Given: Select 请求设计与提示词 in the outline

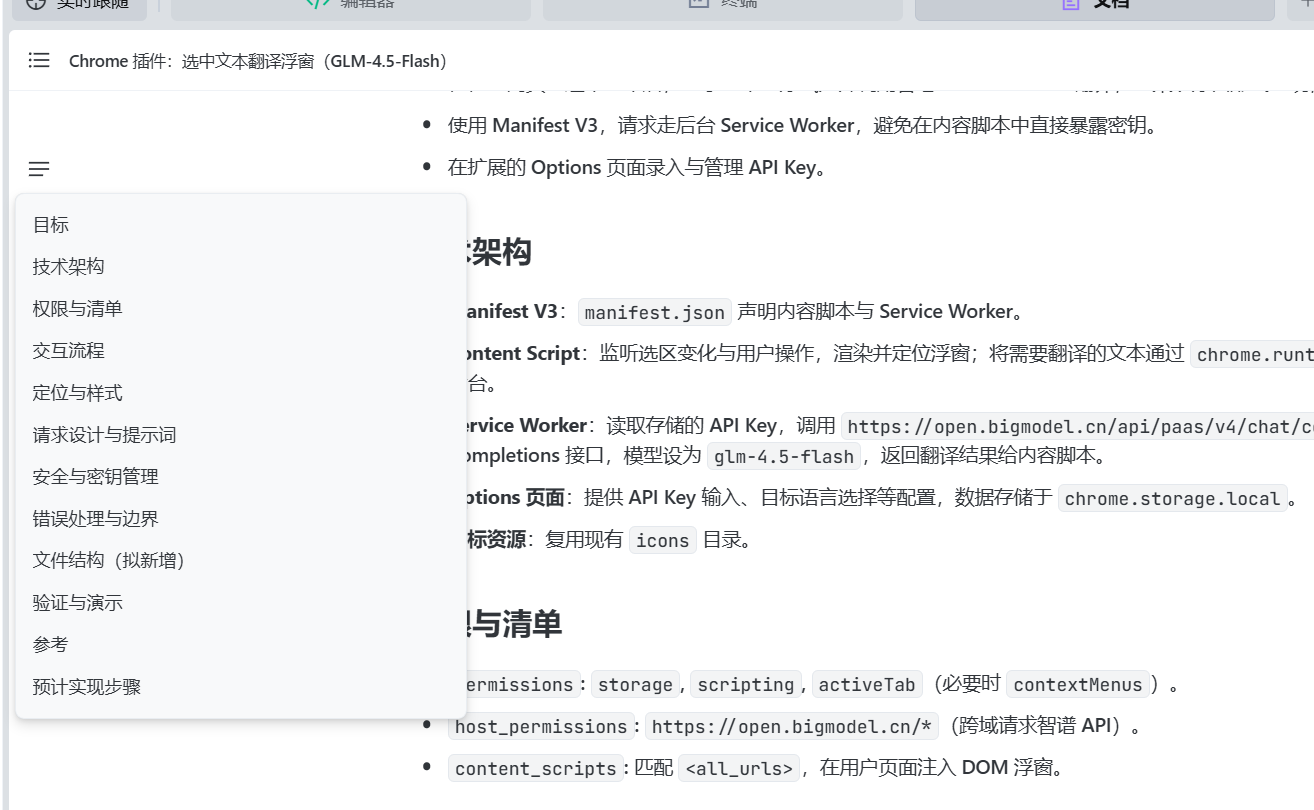Looking at the screenshot, I should [104, 435].
